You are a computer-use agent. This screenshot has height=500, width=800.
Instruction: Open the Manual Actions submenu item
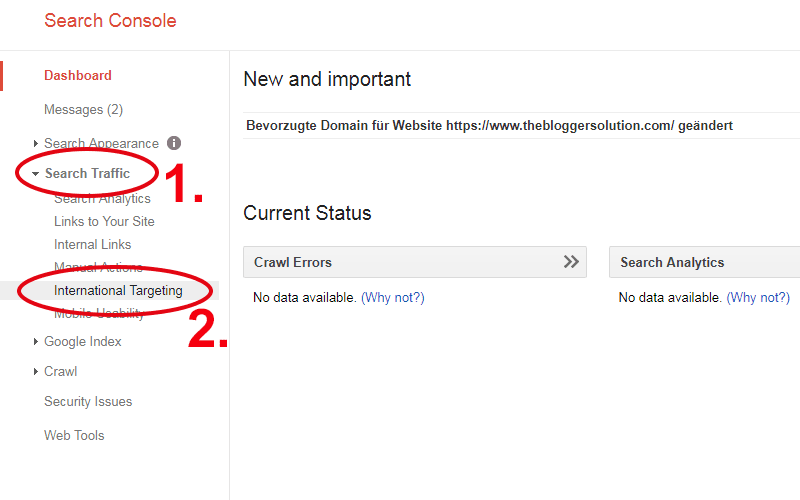[x=98, y=267]
